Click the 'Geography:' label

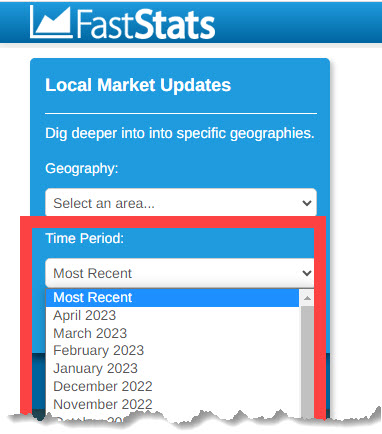click(x=82, y=168)
